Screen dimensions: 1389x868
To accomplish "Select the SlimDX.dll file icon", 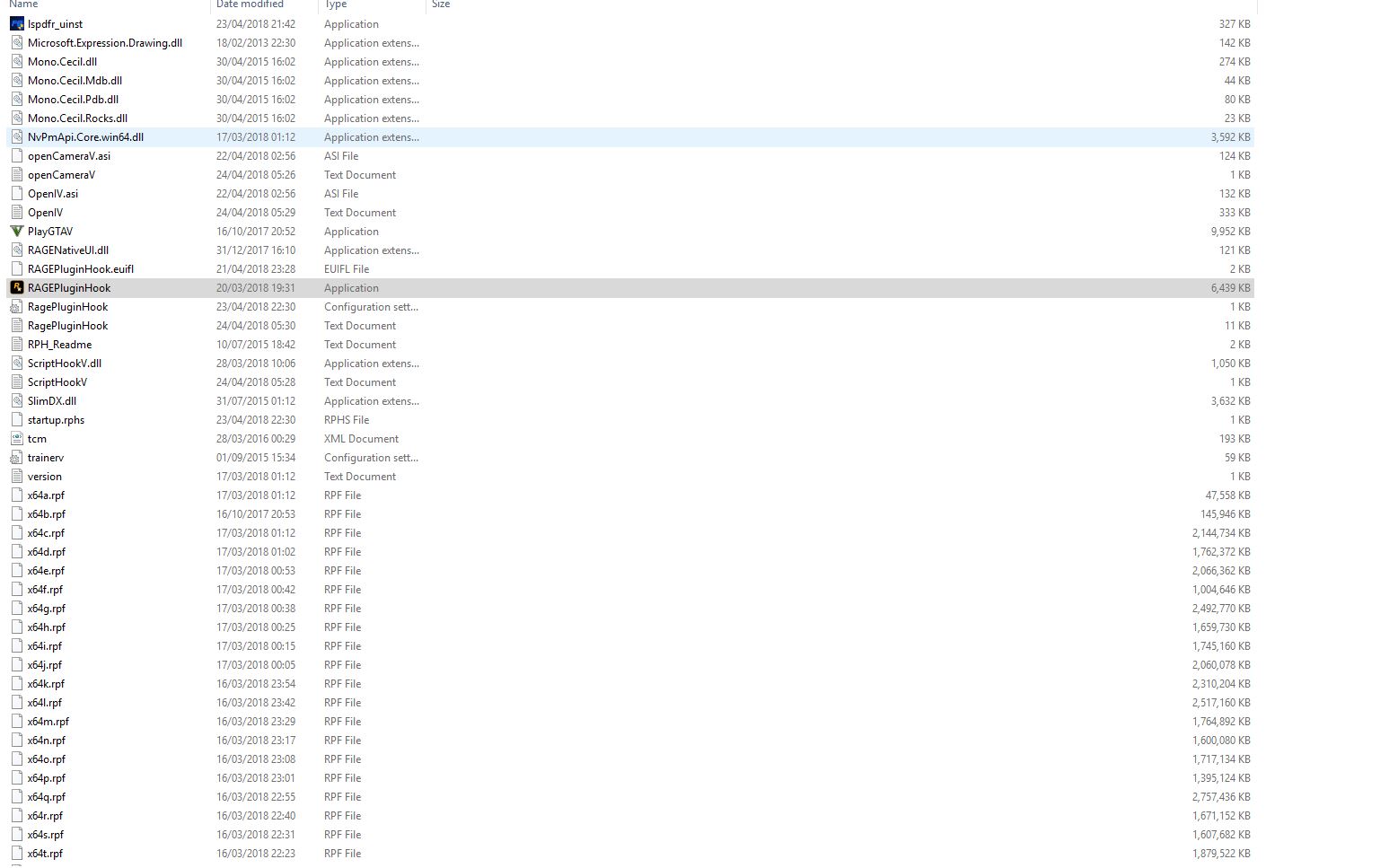I will pyautogui.click(x=17, y=401).
